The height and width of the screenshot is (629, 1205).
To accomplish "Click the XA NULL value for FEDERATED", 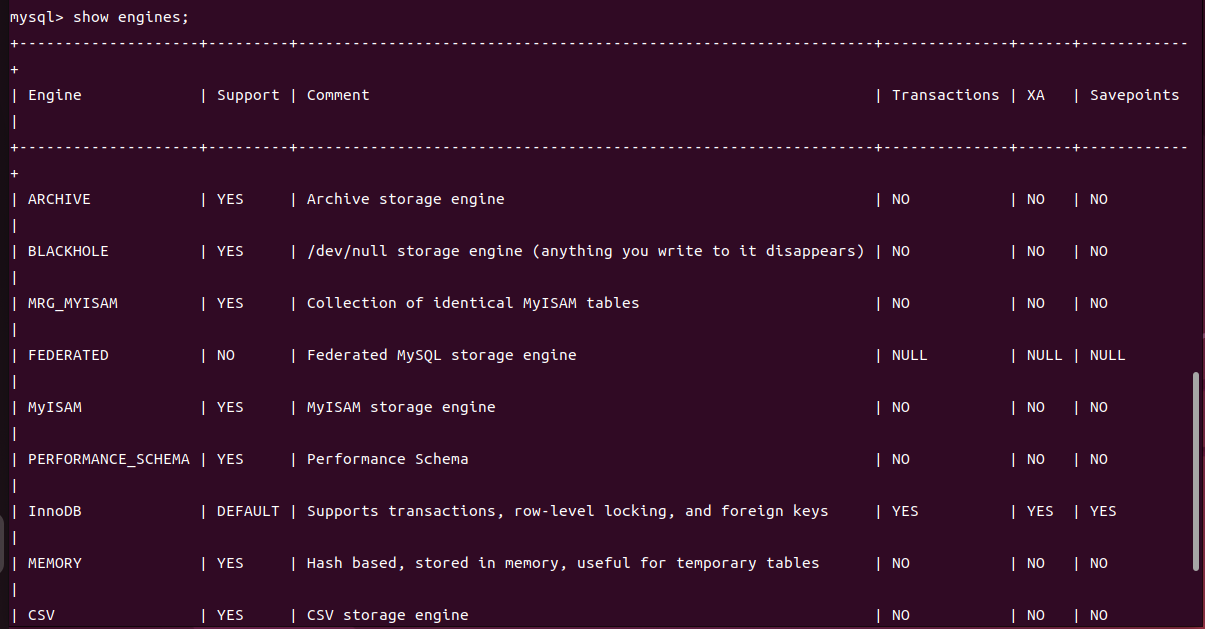I will coord(1045,355).
